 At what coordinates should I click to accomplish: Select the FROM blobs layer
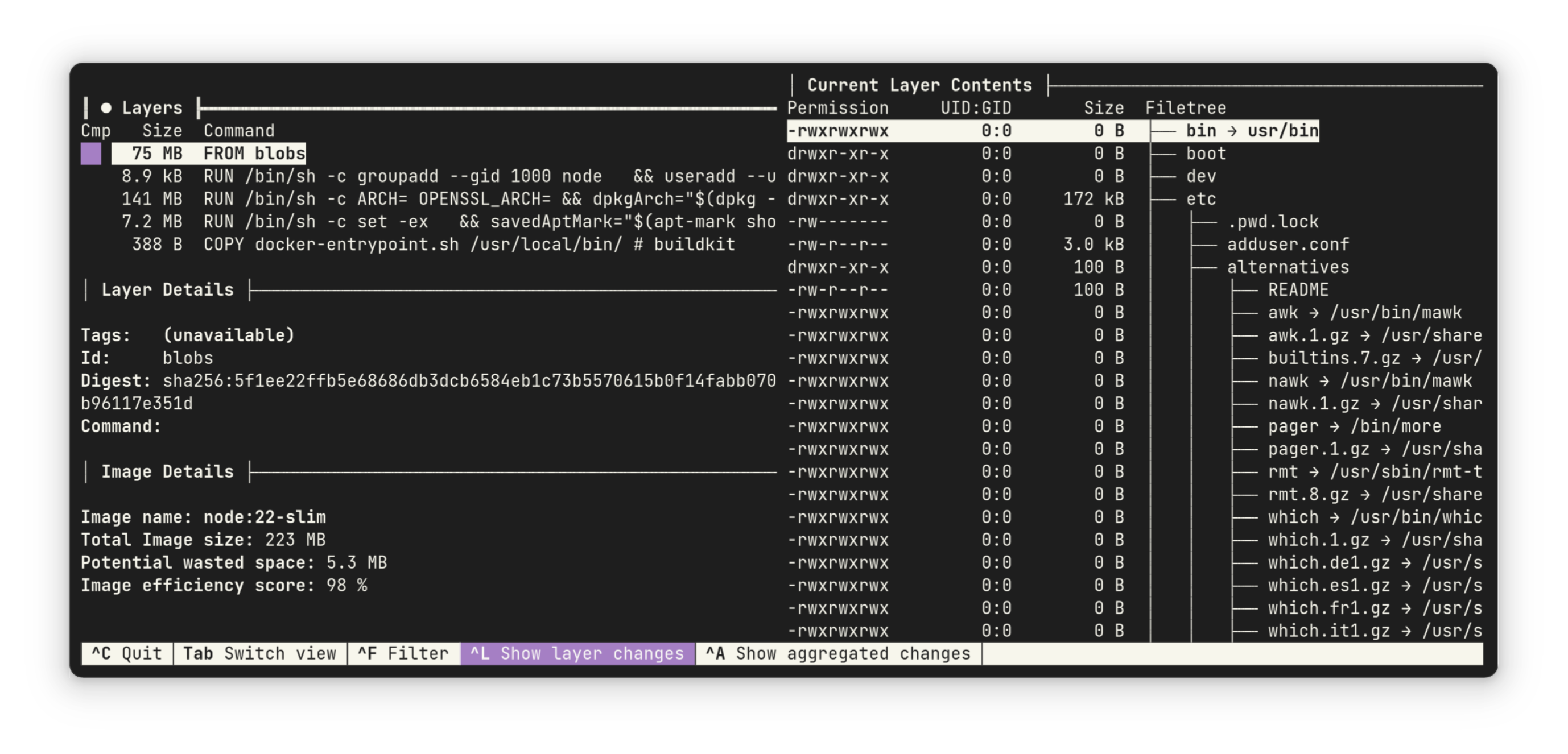tap(254, 154)
